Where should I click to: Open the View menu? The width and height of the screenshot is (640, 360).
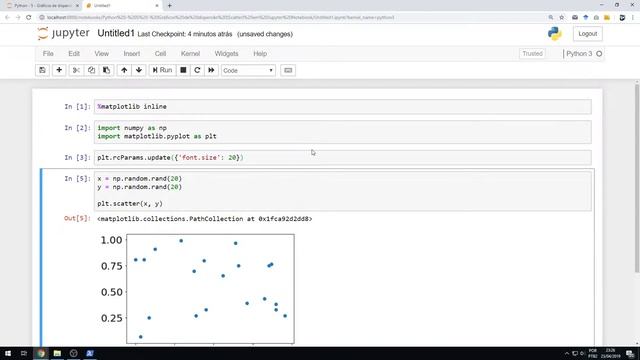(x=102, y=53)
